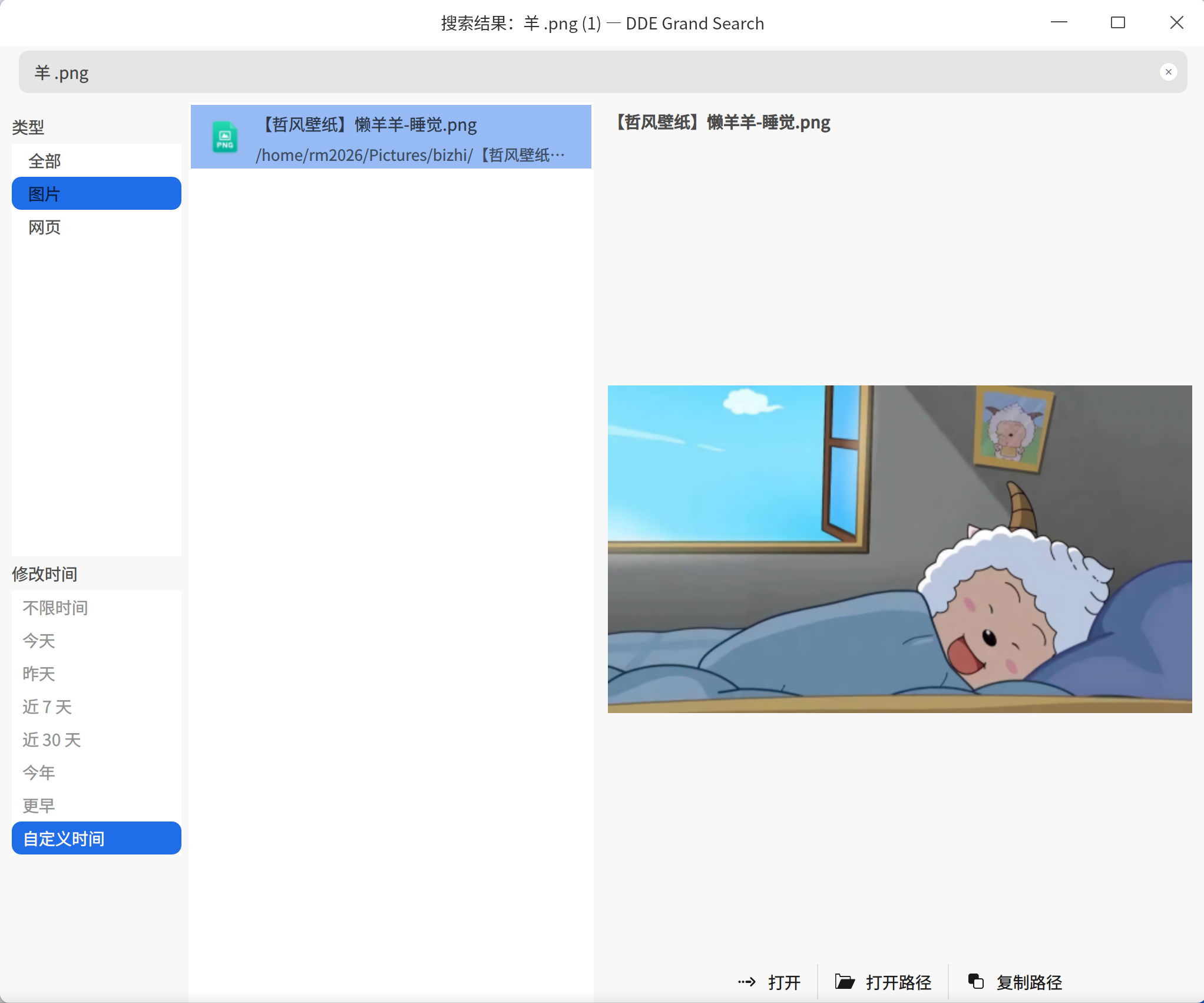This screenshot has width=1204, height=1003.
Task: Clear the search field with the X icon
Action: click(x=1168, y=72)
